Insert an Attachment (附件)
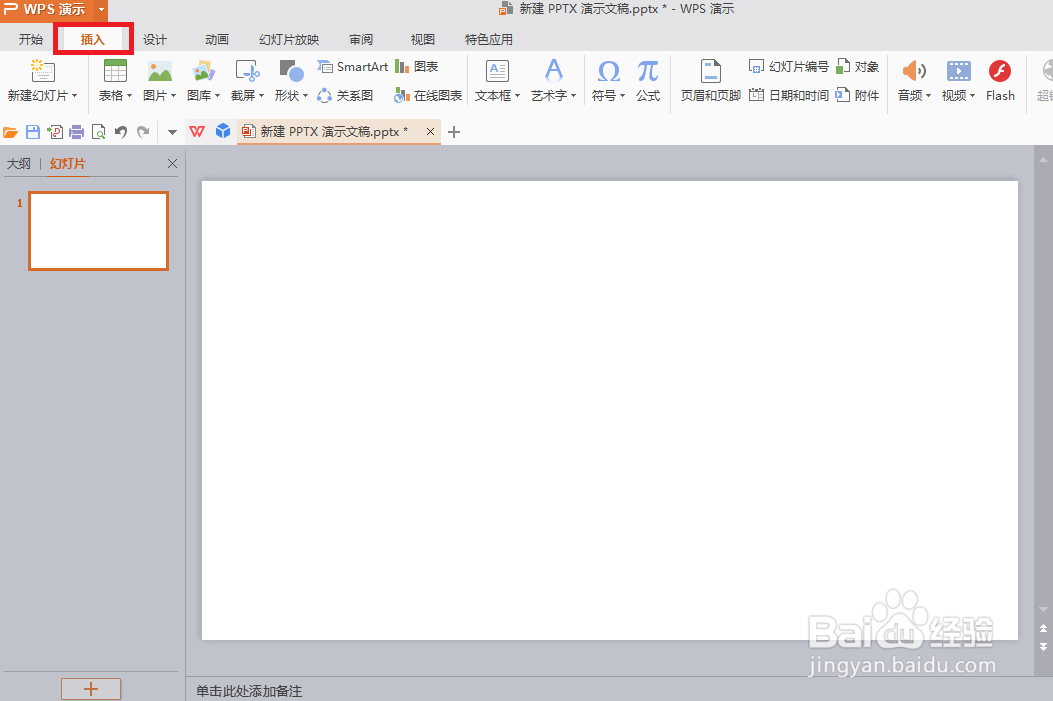This screenshot has width=1053, height=701. point(858,95)
